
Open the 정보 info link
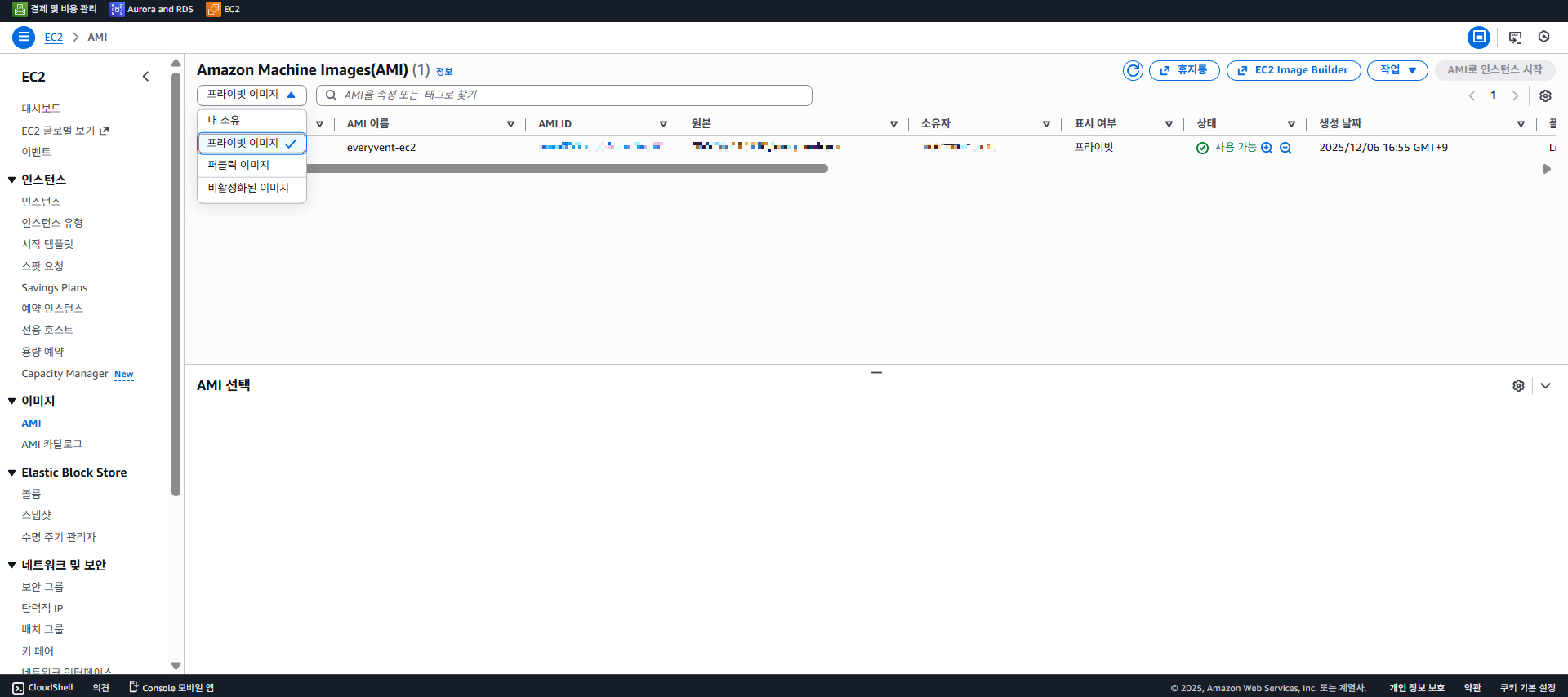444,72
